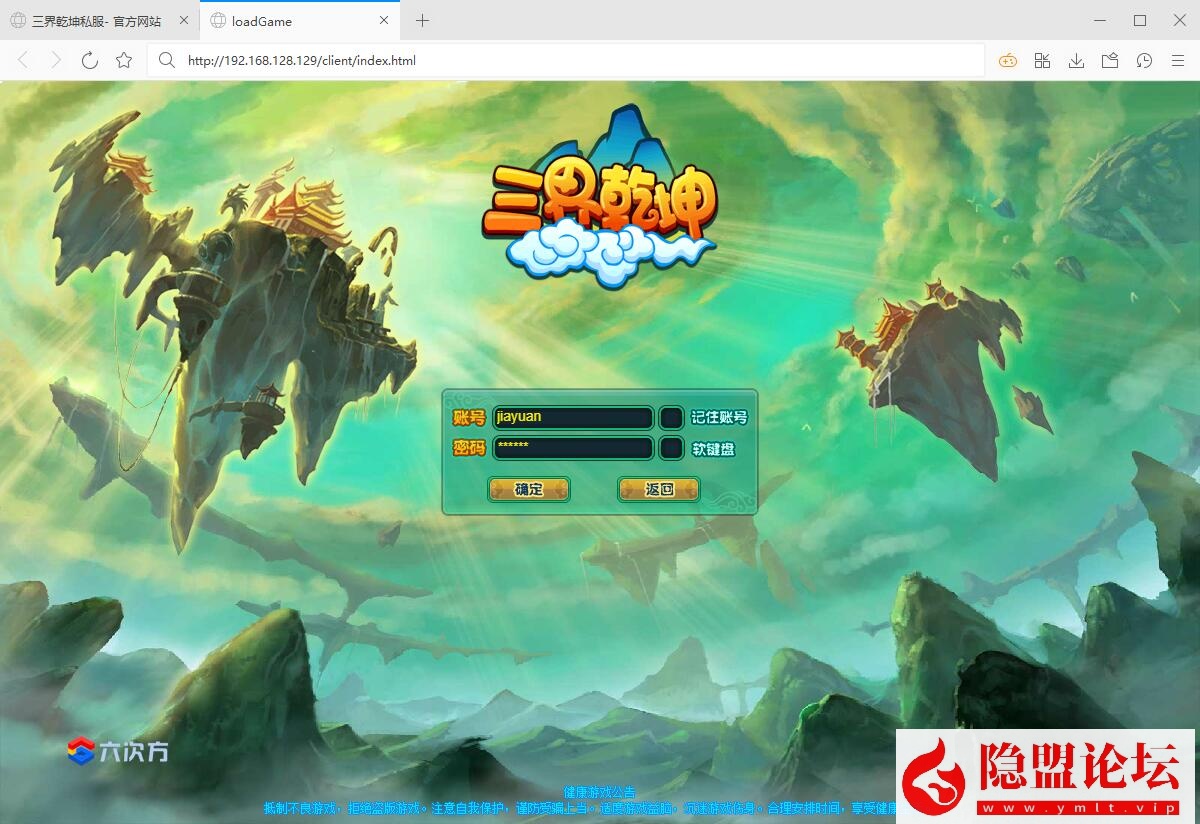Image resolution: width=1200 pixels, height=824 pixels.
Task: Click the 返回 button
Action: click(x=659, y=489)
